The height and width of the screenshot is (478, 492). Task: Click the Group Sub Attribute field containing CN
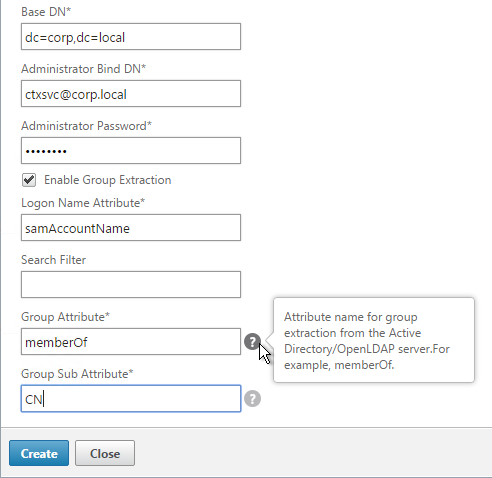131,399
